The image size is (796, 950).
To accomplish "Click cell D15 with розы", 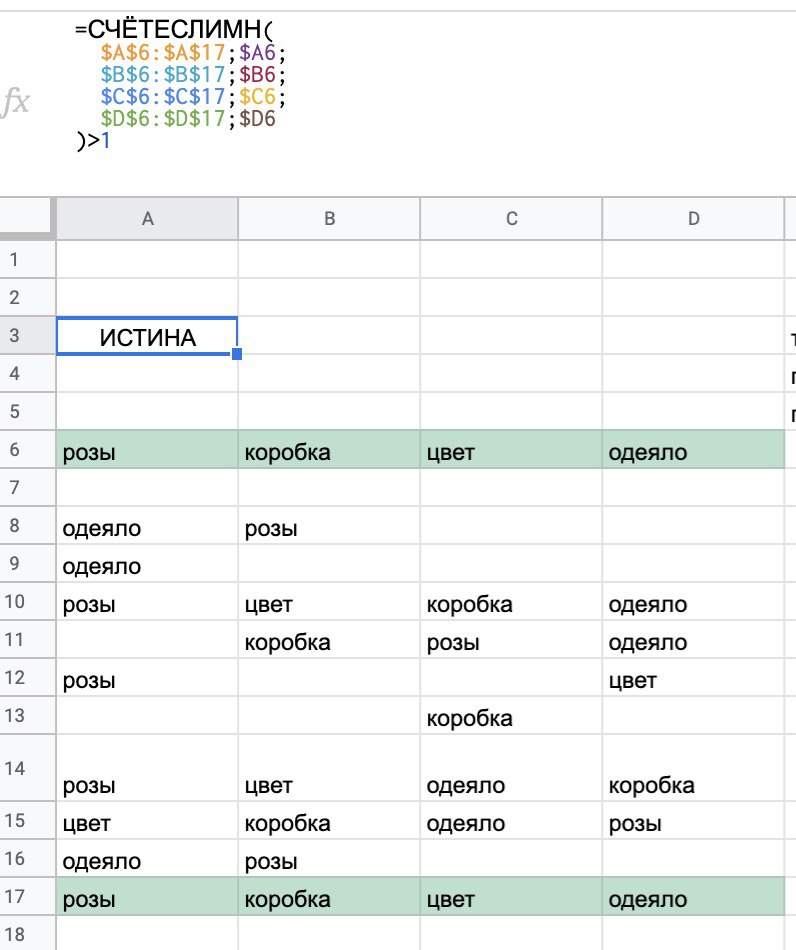I will [694, 820].
